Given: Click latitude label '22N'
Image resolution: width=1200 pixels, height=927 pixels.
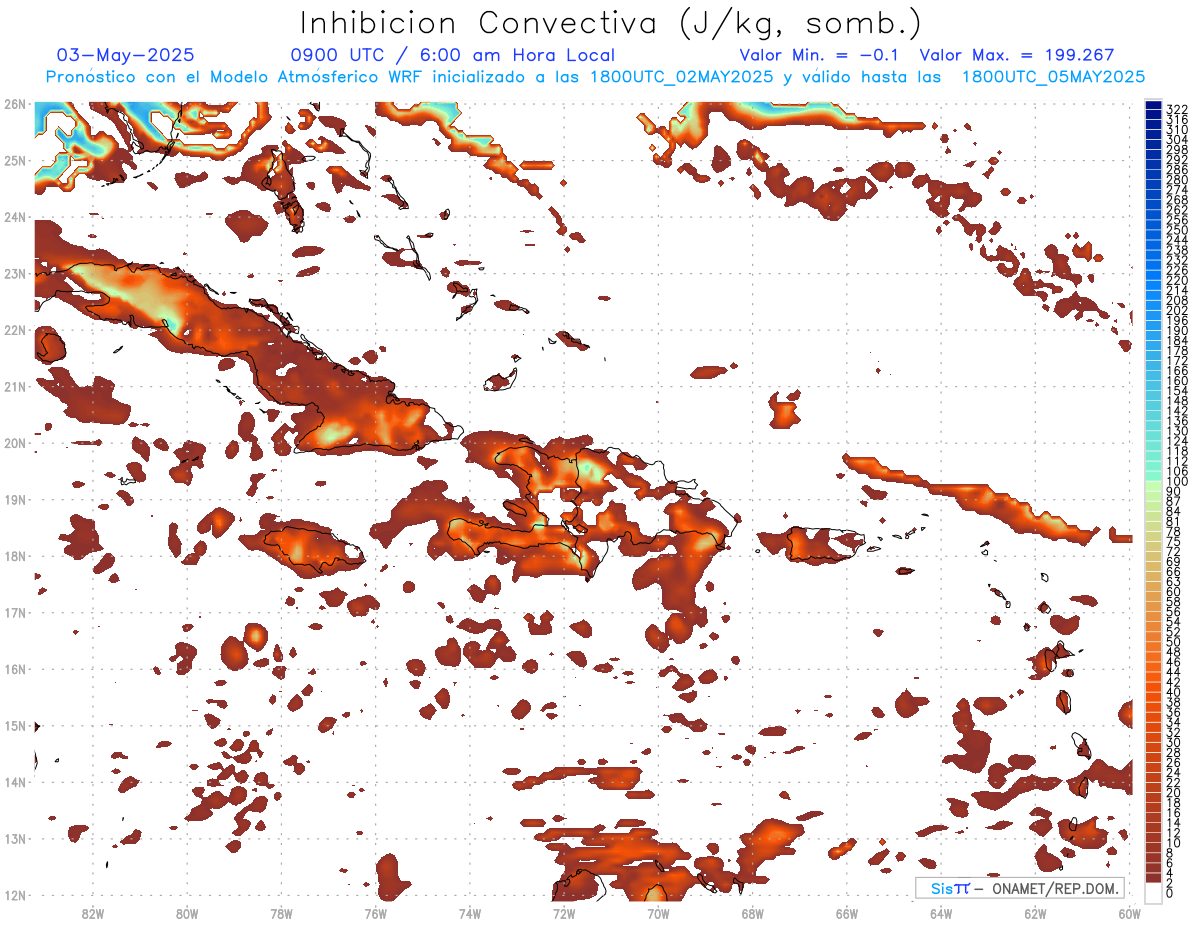Looking at the screenshot, I should 14,330.
